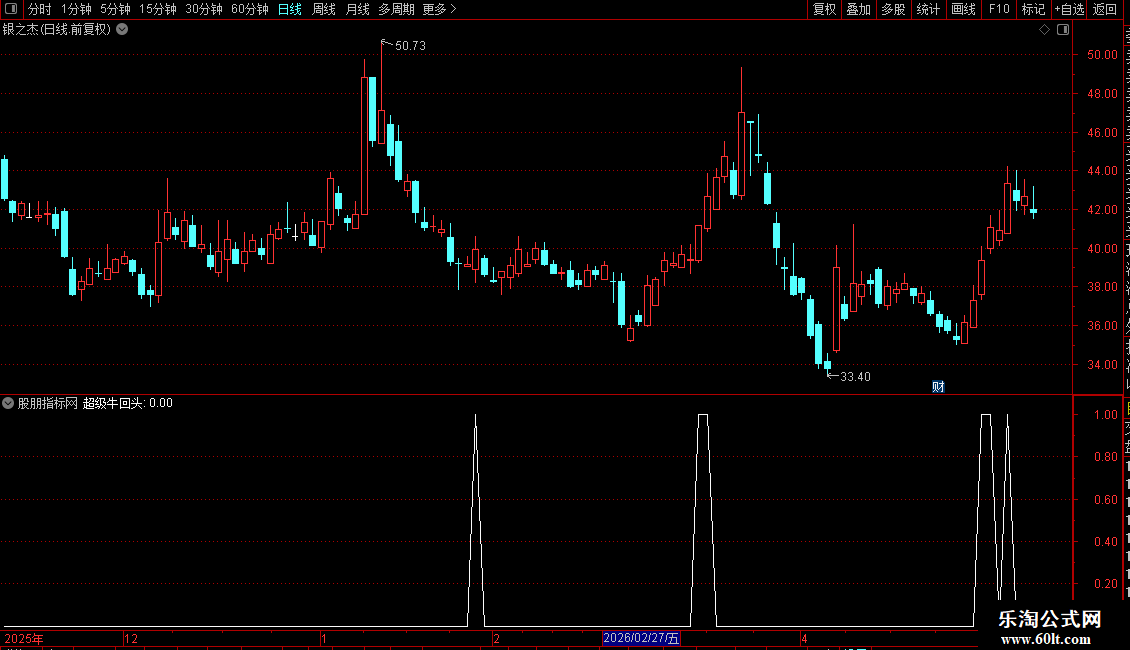Select the 1分钟 period tab
This screenshot has height=650, width=1130.
pyautogui.click(x=76, y=9)
